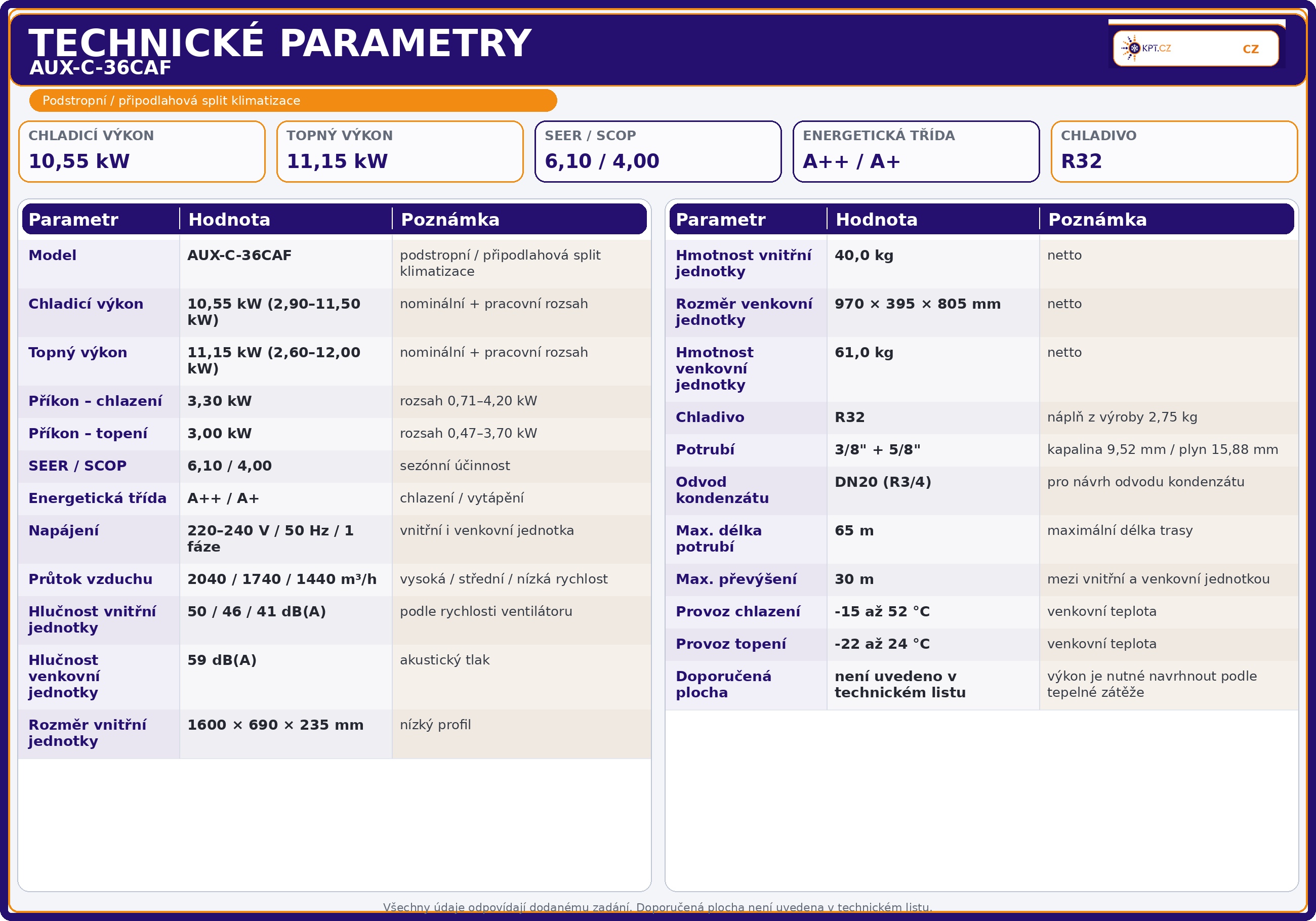Select the SEER / SCOP summary card
Screen dimensions: 1316x921
pos(657,151)
